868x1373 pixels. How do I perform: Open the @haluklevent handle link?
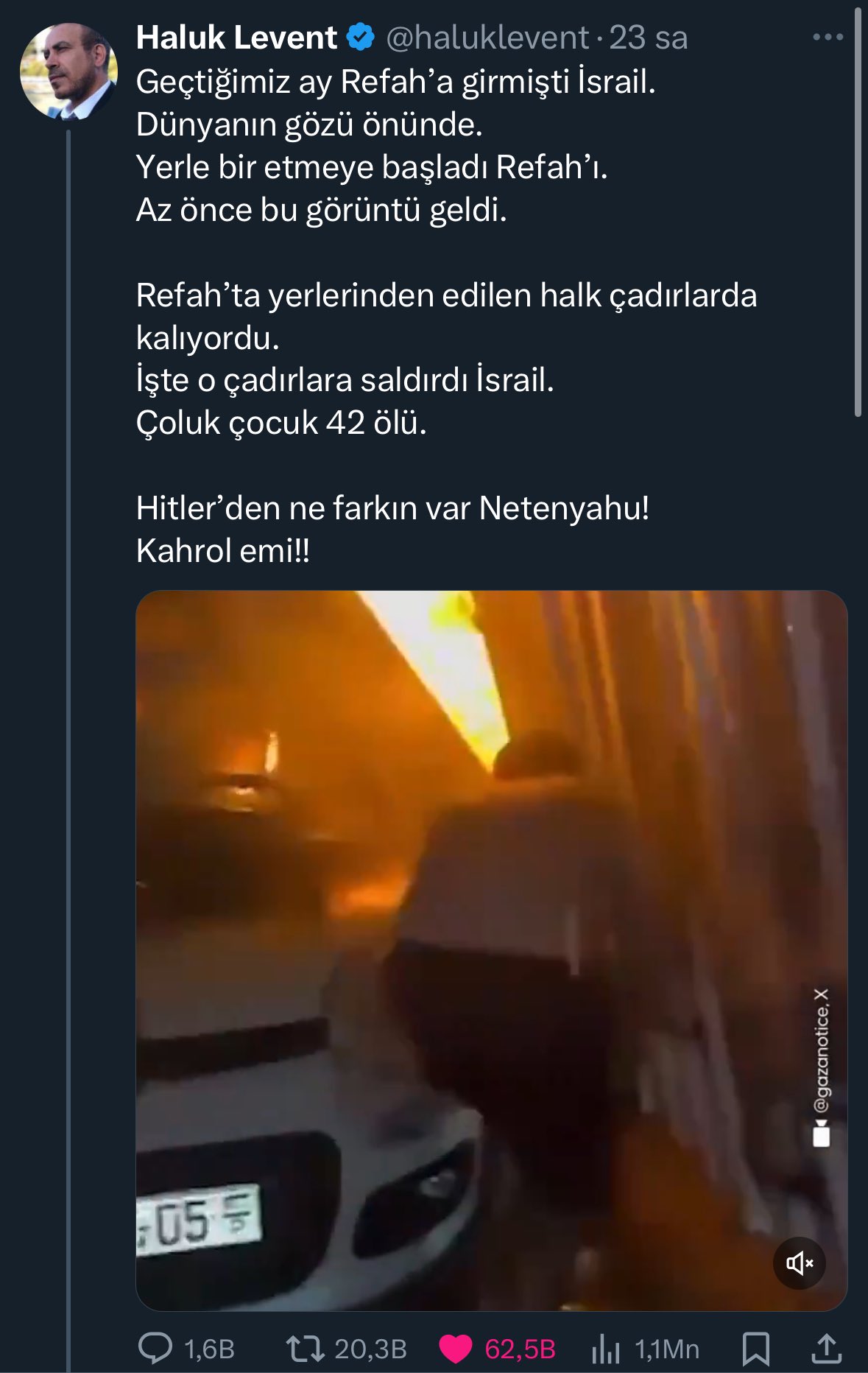[x=487, y=38]
